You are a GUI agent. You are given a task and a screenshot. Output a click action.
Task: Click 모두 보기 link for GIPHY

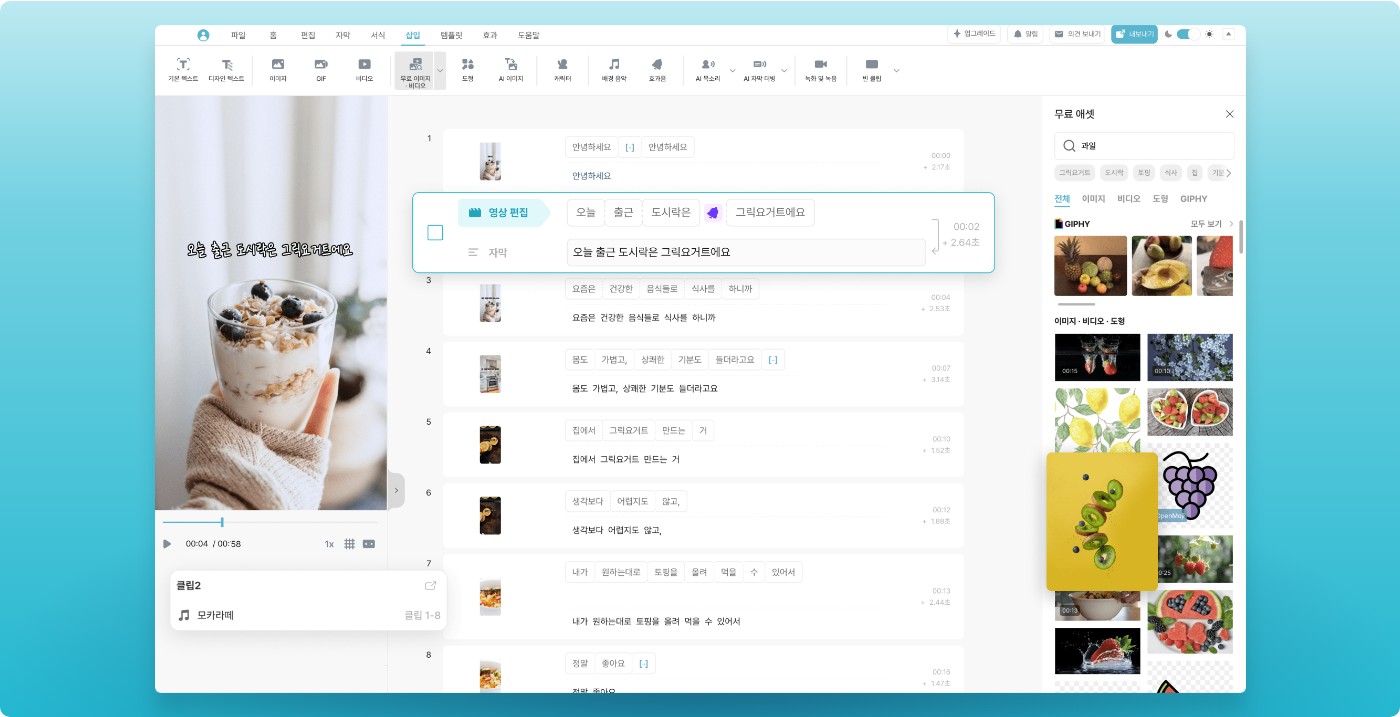(1206, 224)
